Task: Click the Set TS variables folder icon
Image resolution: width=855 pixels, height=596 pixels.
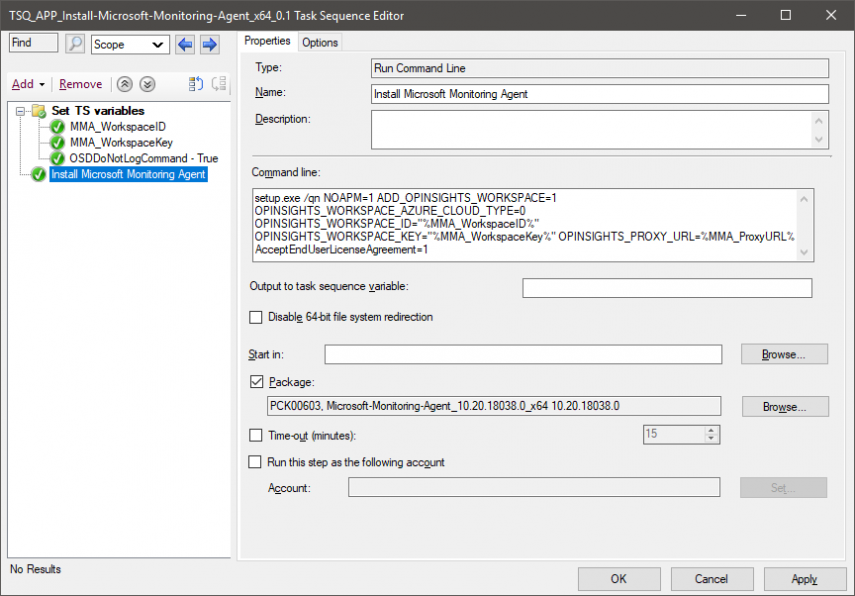Action: tap(39, 111)
